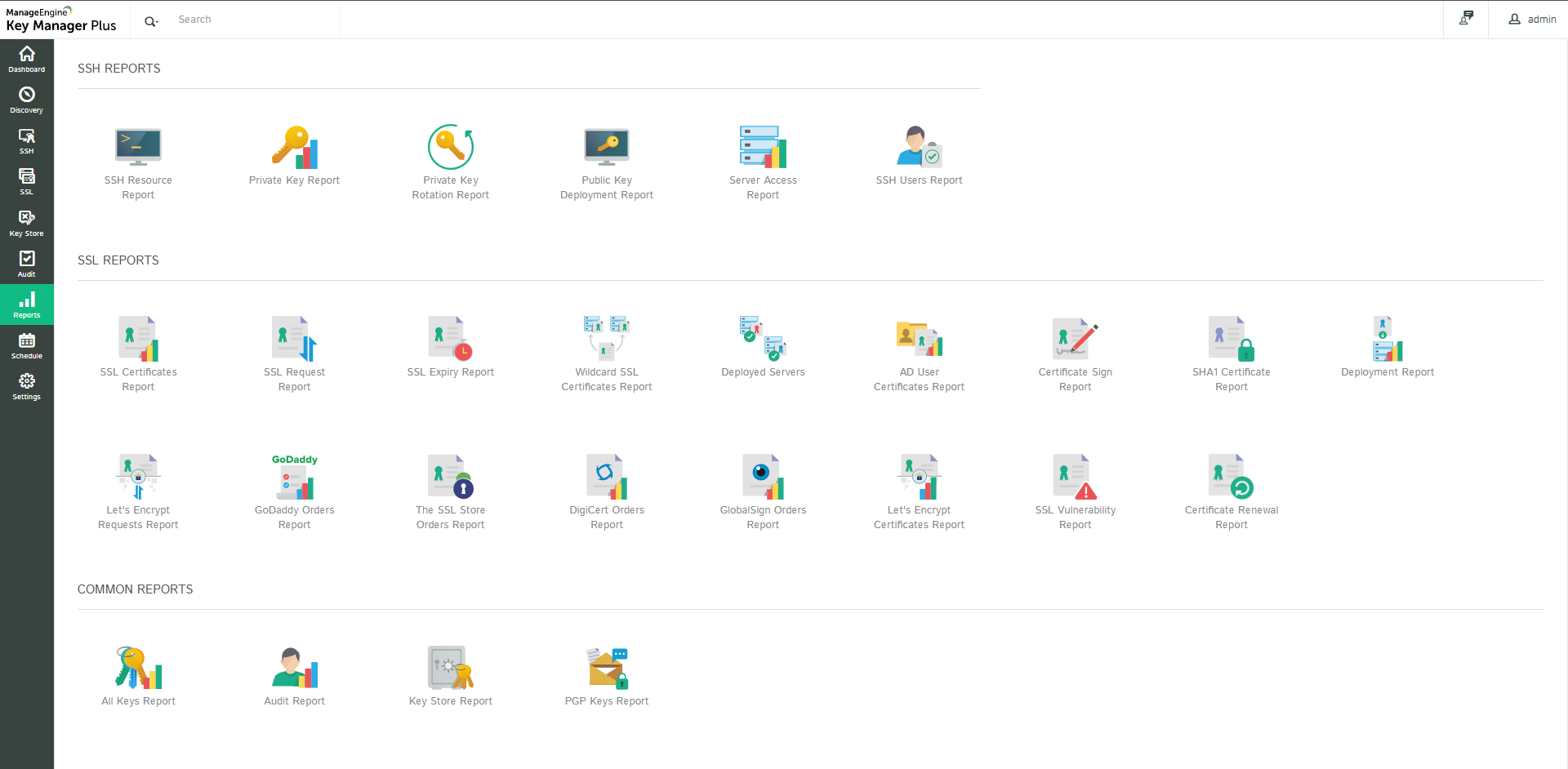Open the SSL Vulnerability Report icon
The image size is (1568, 769).
click(x=1075, y=477)
